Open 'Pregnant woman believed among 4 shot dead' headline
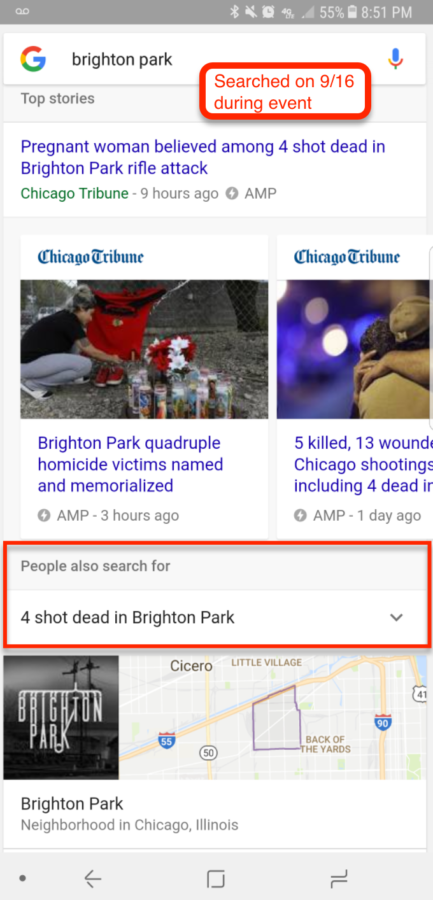The width and height of the screenshot is (433, 900). [x=203, y=157]
